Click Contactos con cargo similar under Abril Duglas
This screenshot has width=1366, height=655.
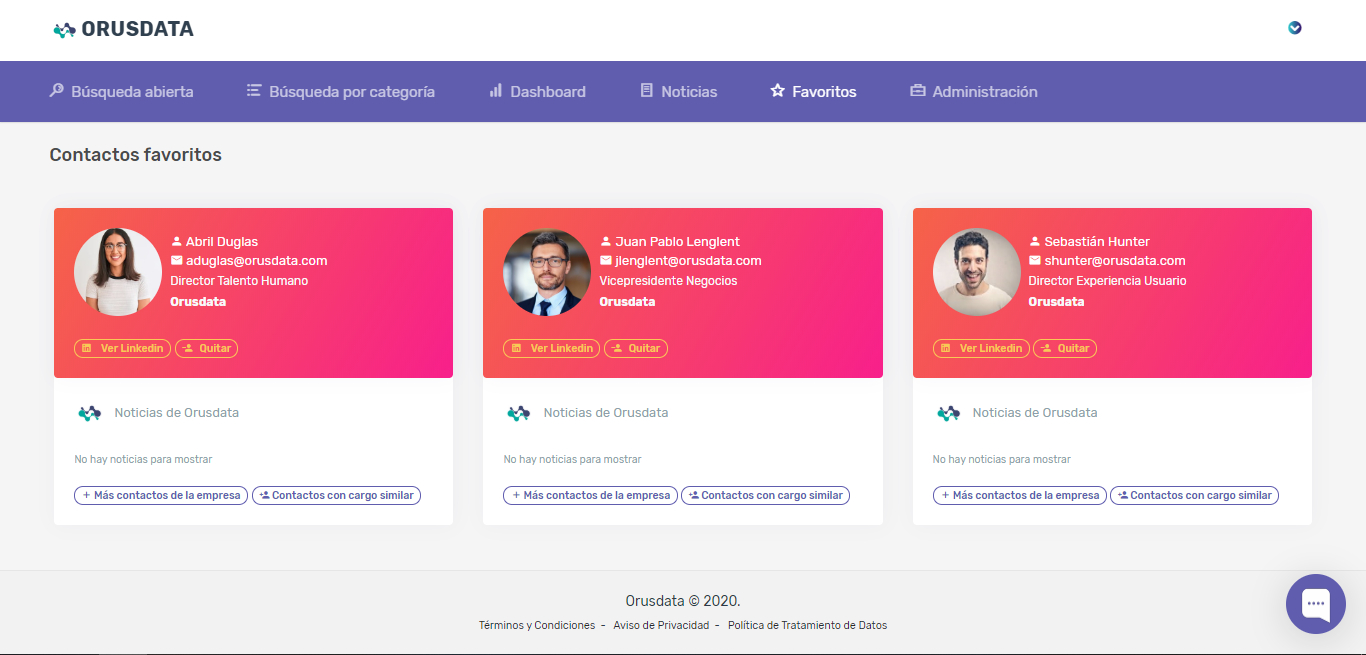tap(336, 495)
